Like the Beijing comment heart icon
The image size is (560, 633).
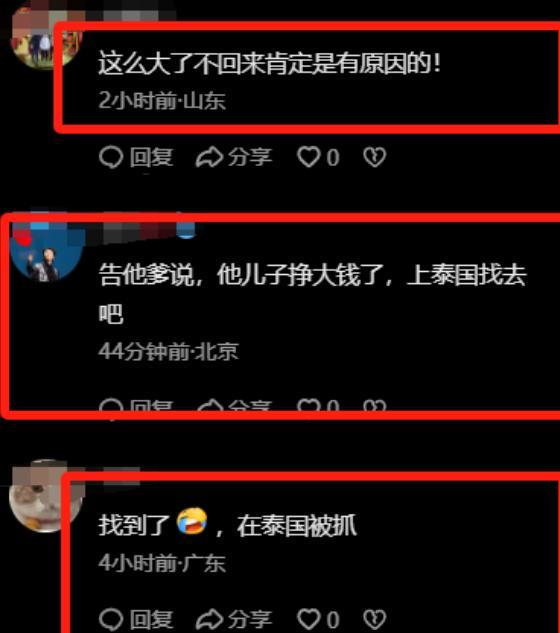tap(309, 405)
